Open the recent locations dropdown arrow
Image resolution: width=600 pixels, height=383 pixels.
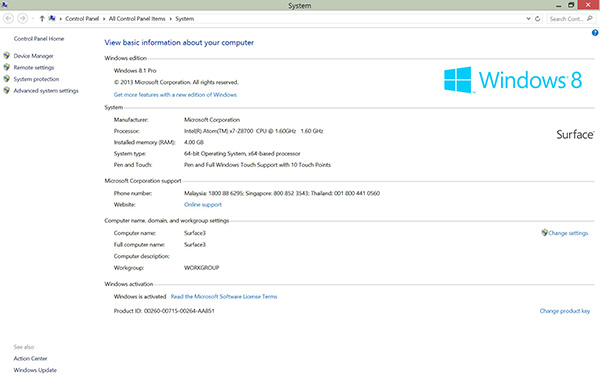33,18
